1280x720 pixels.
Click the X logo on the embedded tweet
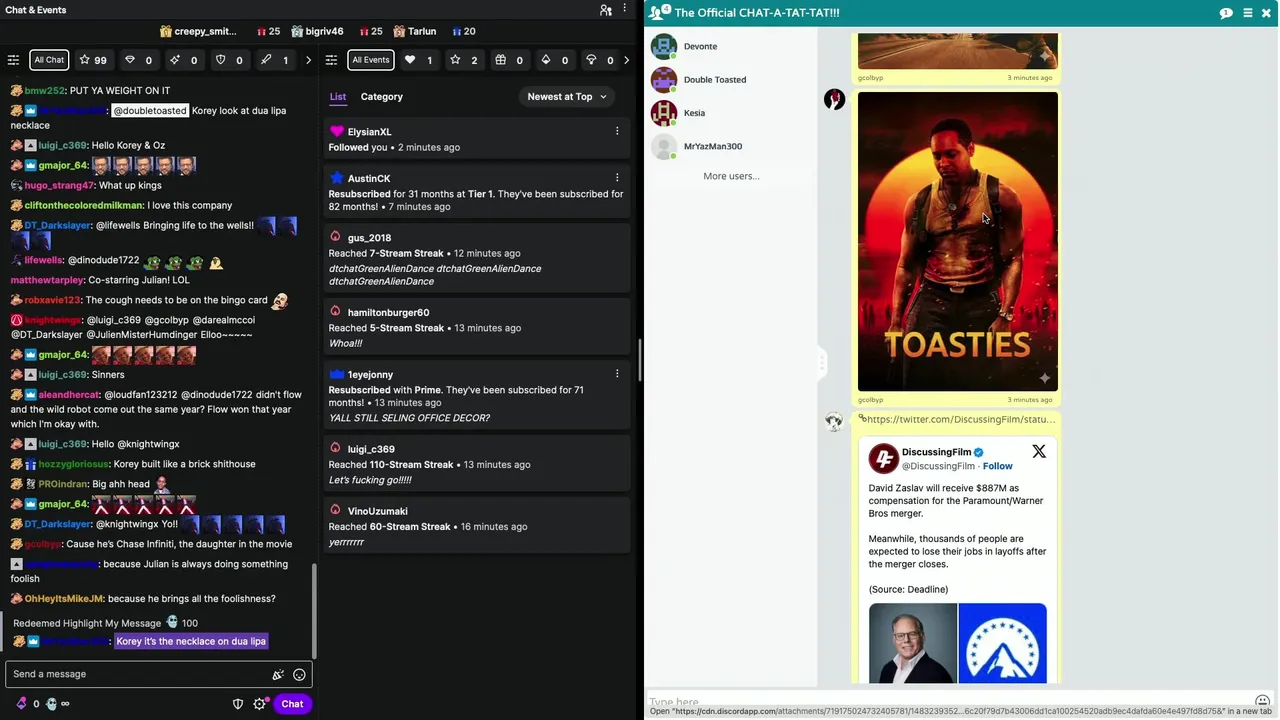[x=1039, y=452]
